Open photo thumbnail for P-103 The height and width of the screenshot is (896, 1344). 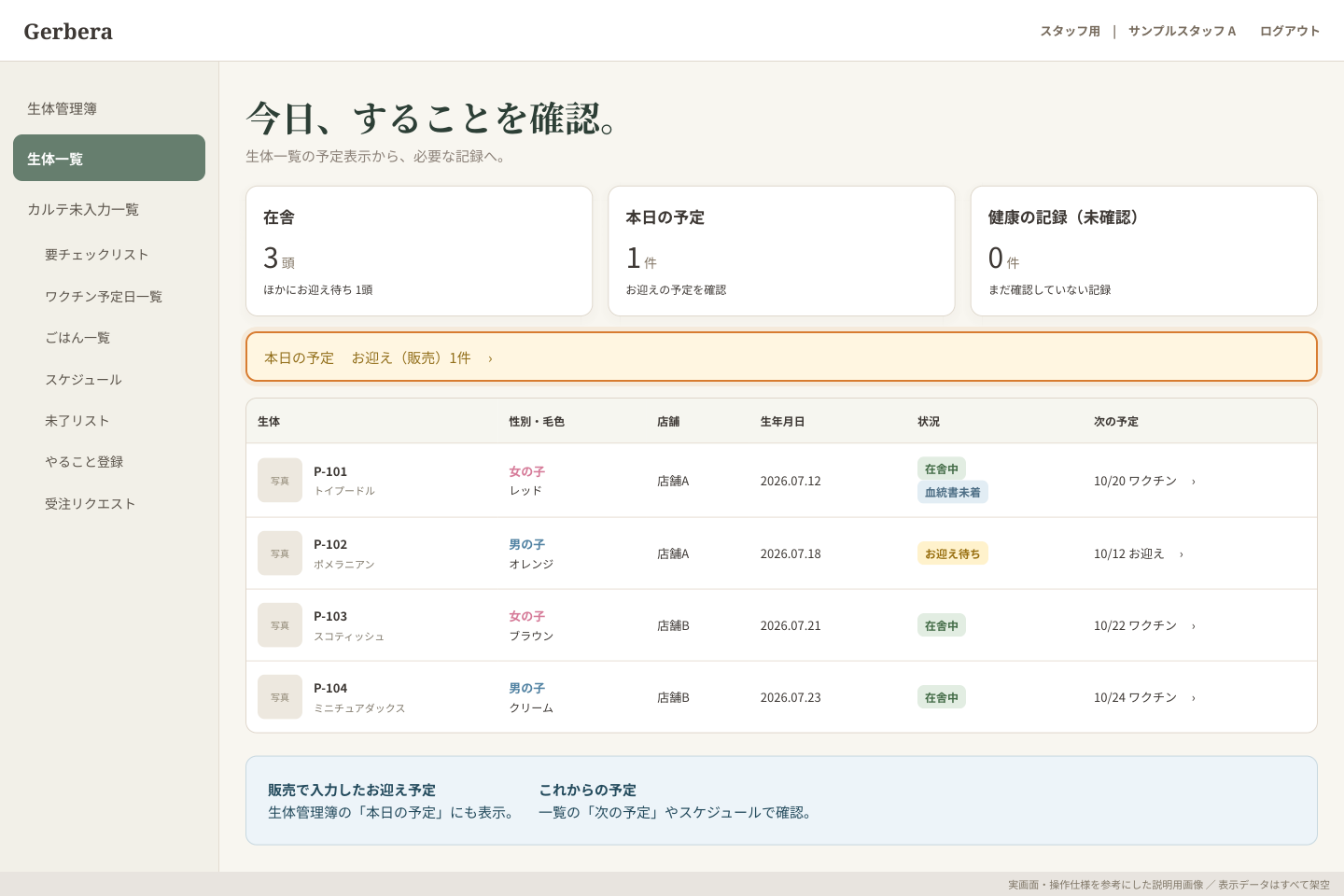tap(280, 625)
